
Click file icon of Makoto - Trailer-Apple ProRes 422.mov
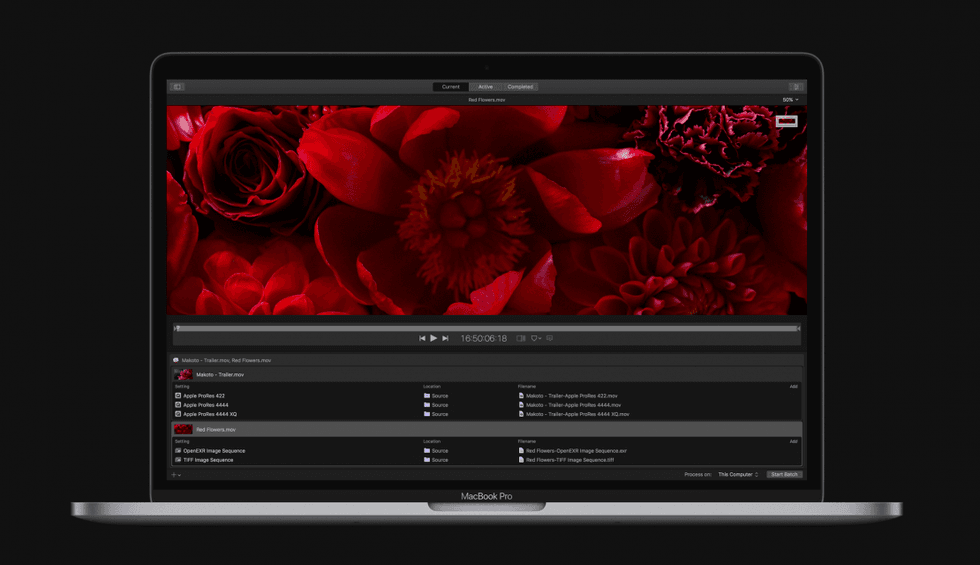coord(521,396)
